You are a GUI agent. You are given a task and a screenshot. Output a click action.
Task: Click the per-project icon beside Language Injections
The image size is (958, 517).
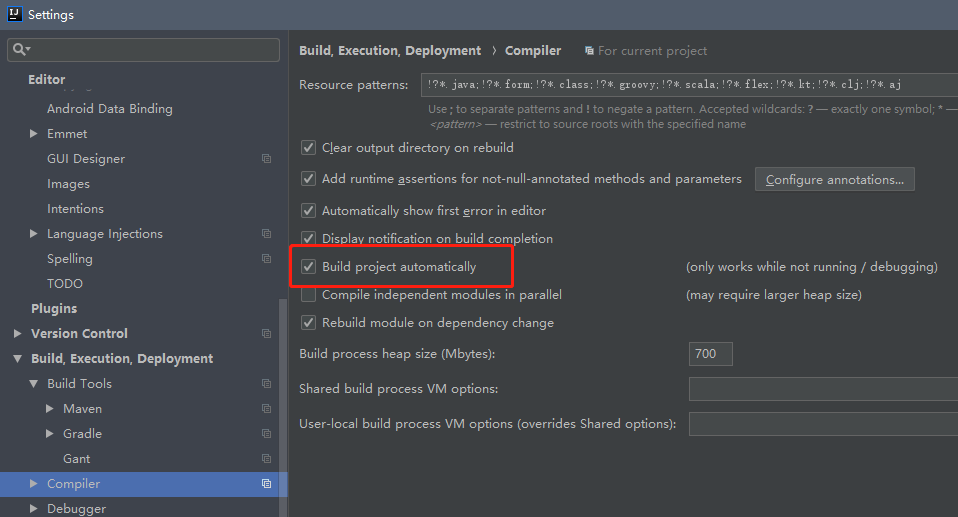pos(267,234)
